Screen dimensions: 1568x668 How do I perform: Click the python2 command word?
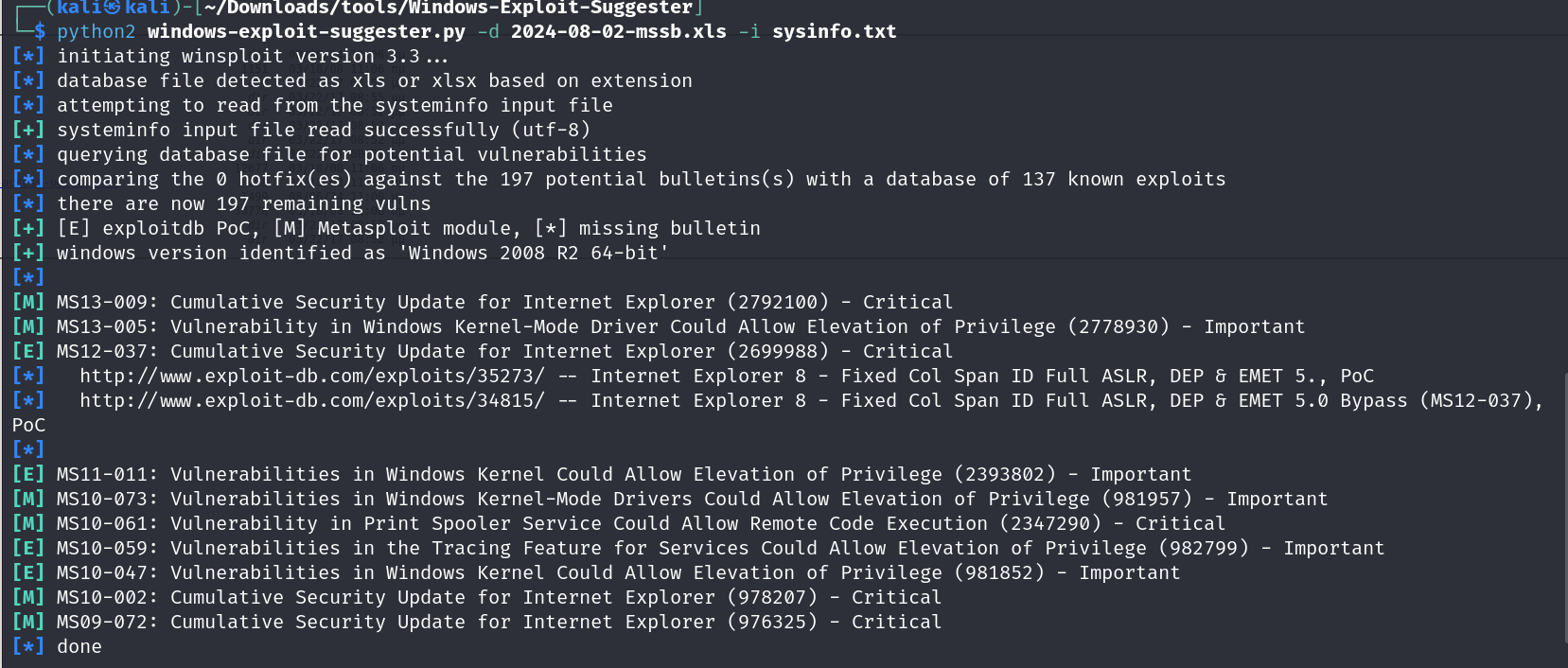coord(96,31)
